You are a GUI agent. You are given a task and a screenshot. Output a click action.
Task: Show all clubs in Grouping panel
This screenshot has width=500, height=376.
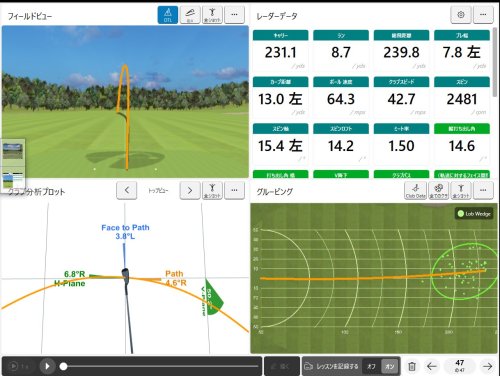438,190
